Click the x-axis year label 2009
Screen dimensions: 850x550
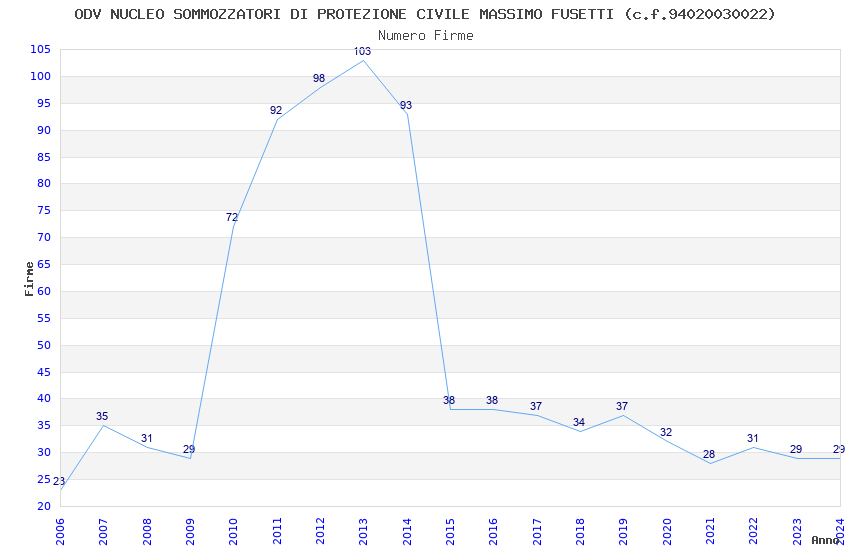(x=190, y=532)
